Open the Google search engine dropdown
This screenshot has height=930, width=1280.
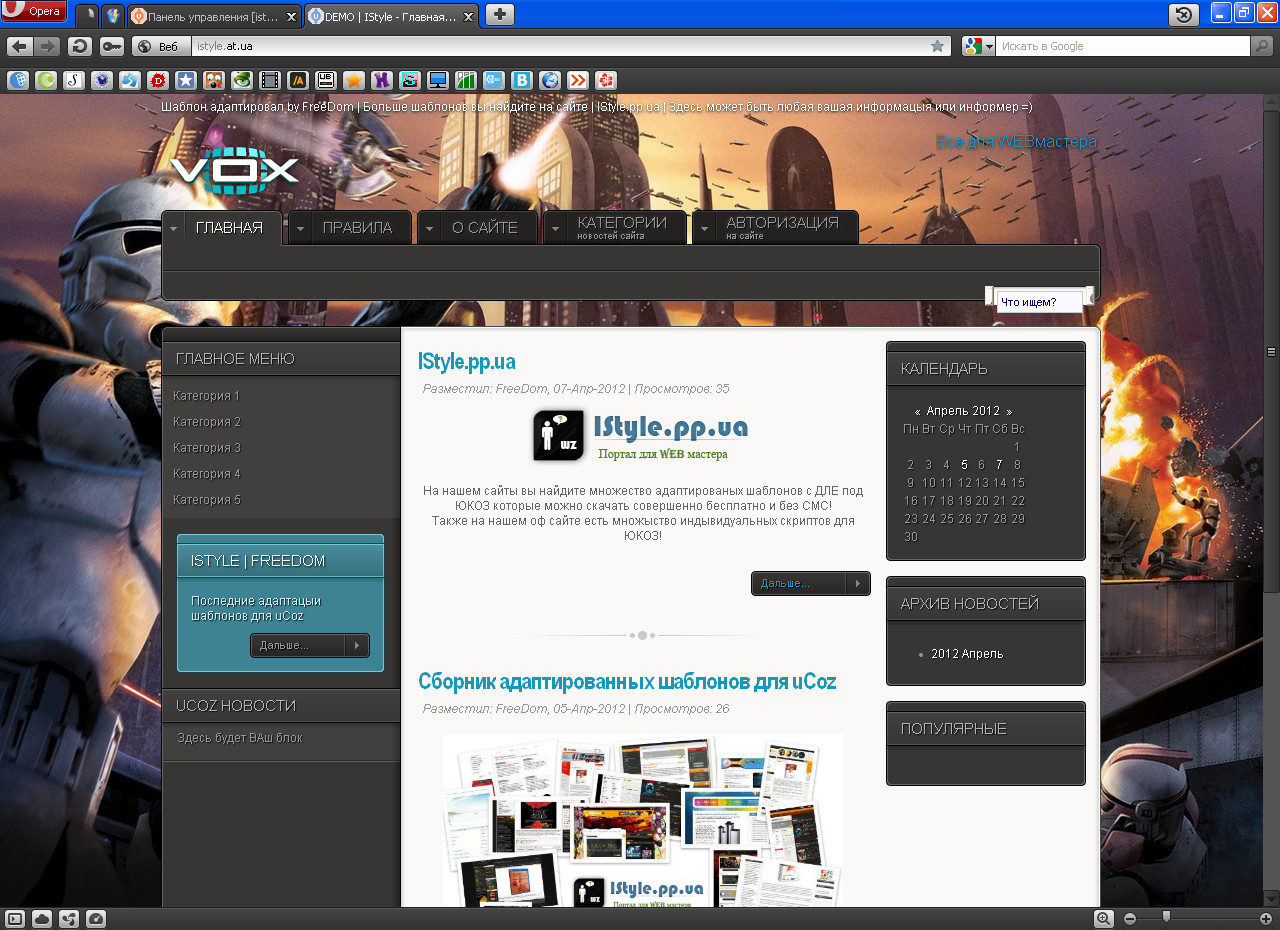[x=979, y=46]
